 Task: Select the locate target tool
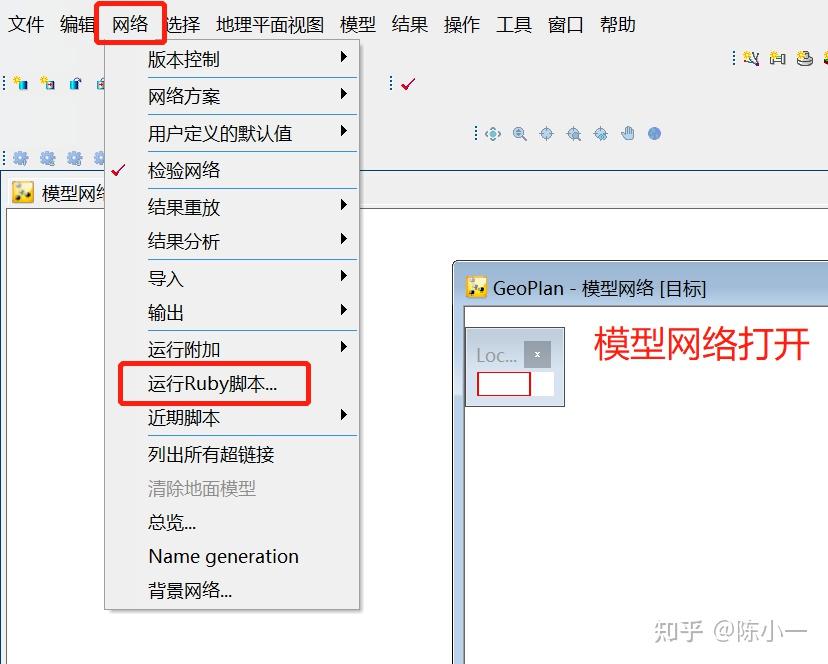pyautogui.click(x=545, y=133)
